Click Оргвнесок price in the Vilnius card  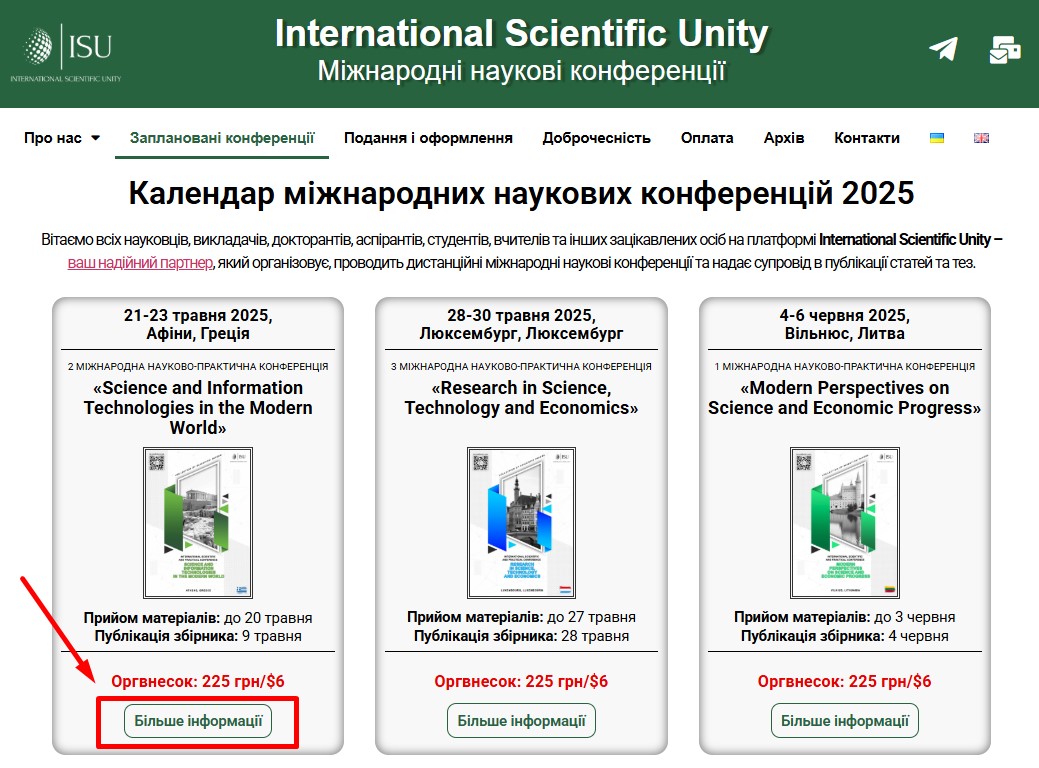point(845,681)
